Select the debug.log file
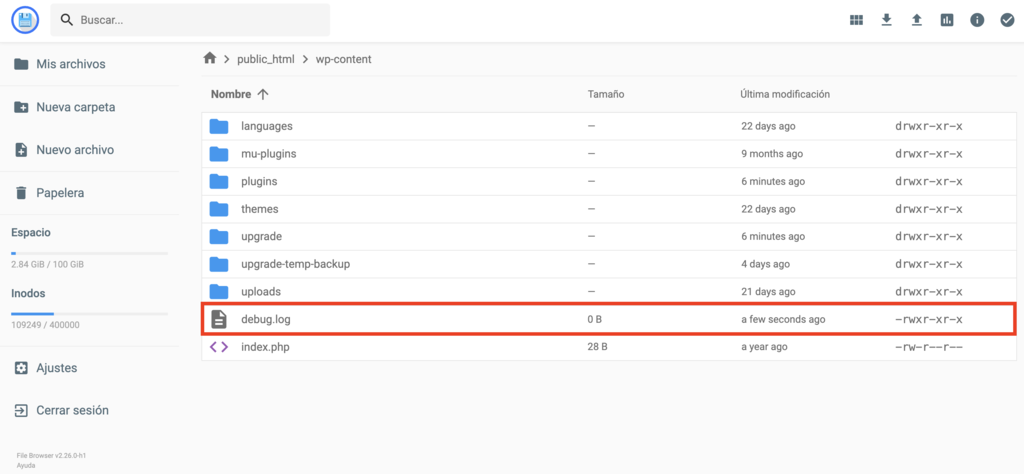The image size is (1024, 474). (x=266, y=319)
